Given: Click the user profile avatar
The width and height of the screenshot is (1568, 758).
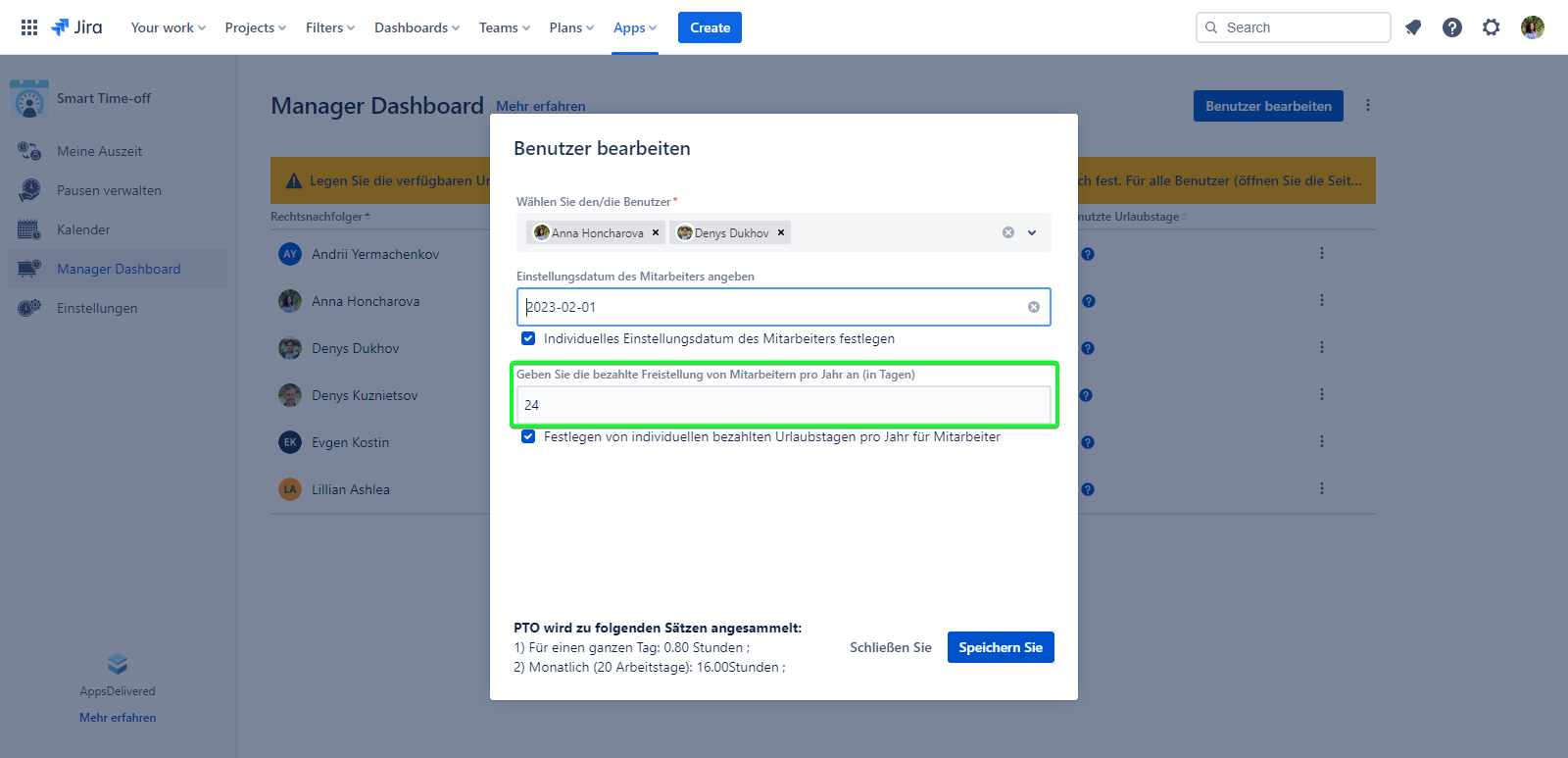Looking at the screenshot, I should [x=1532, y=27].
